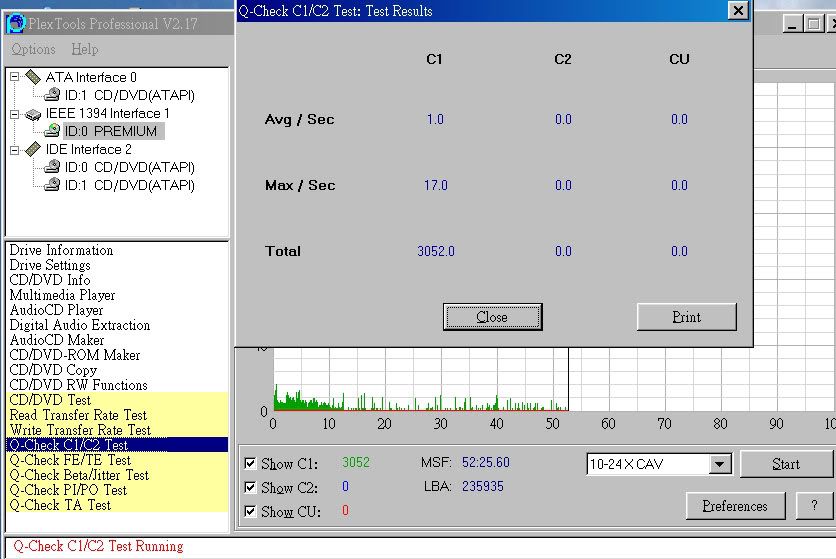This screenshot has width=836, height=559.
Task: Open Multimedia Player function
Action: click(x=62, y=295)
